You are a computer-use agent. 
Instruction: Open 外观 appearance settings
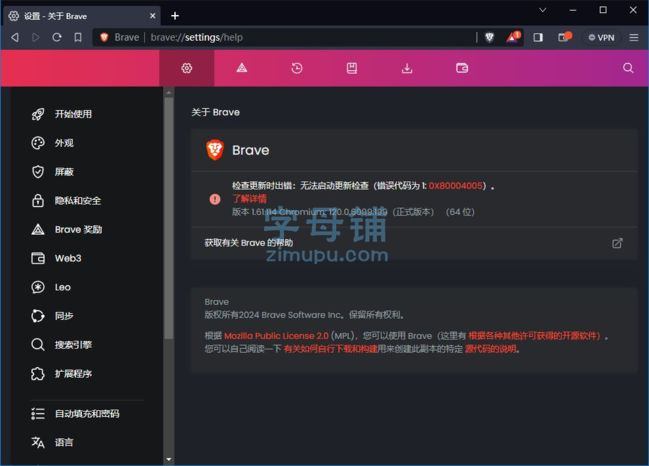pos(53,143)
